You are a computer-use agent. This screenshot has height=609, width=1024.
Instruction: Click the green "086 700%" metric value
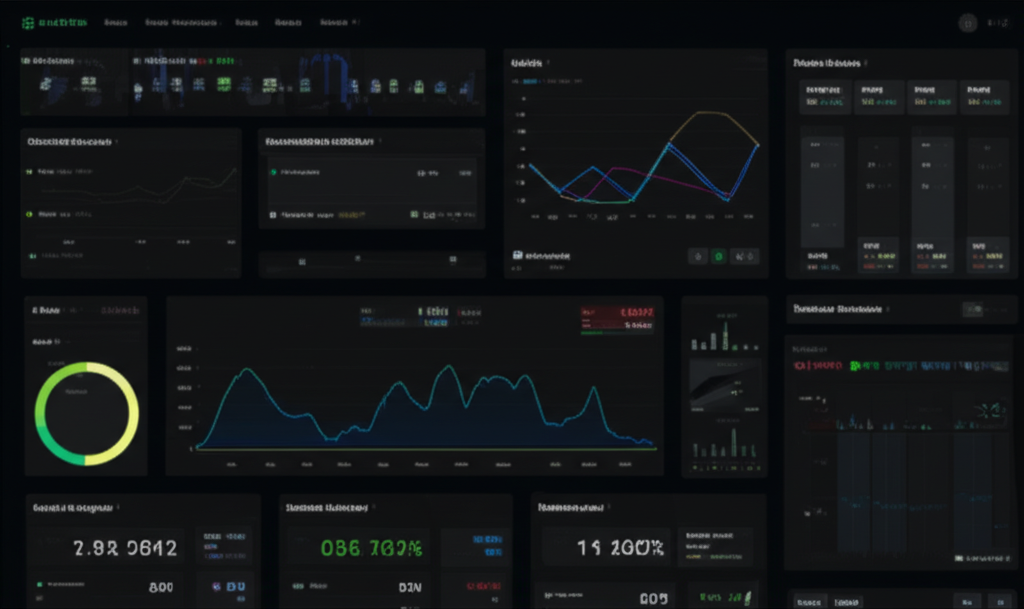tap(371, 548)
